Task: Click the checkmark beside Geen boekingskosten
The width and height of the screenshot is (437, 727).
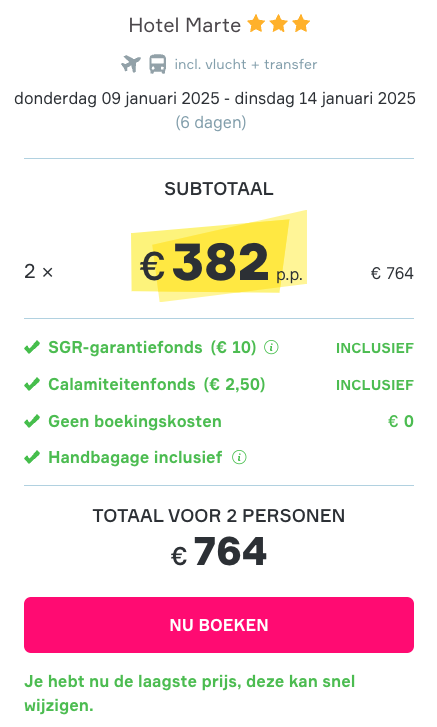Action: tap(32, 421)
